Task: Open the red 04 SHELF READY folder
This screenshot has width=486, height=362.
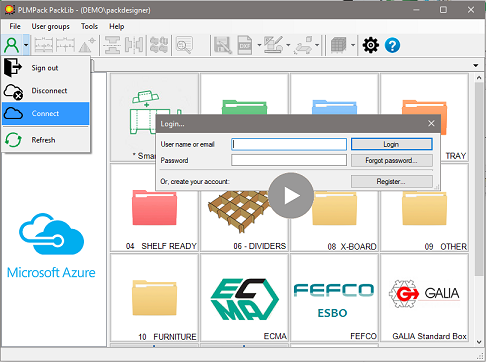Action: [154, 207]
